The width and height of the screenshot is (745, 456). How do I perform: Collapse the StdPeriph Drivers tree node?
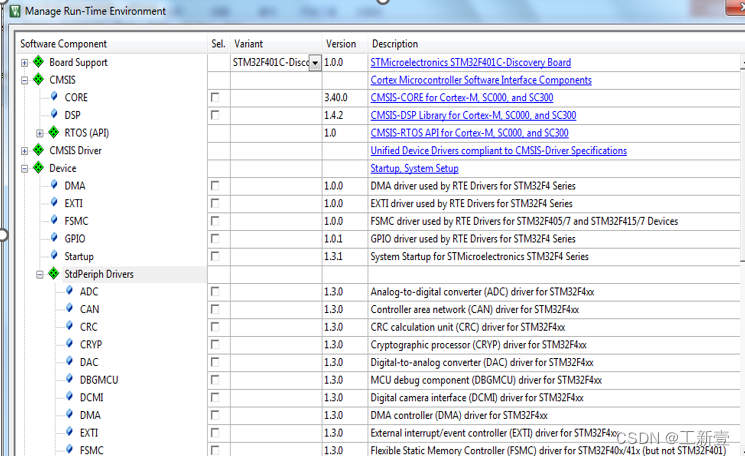pos(40,274)
